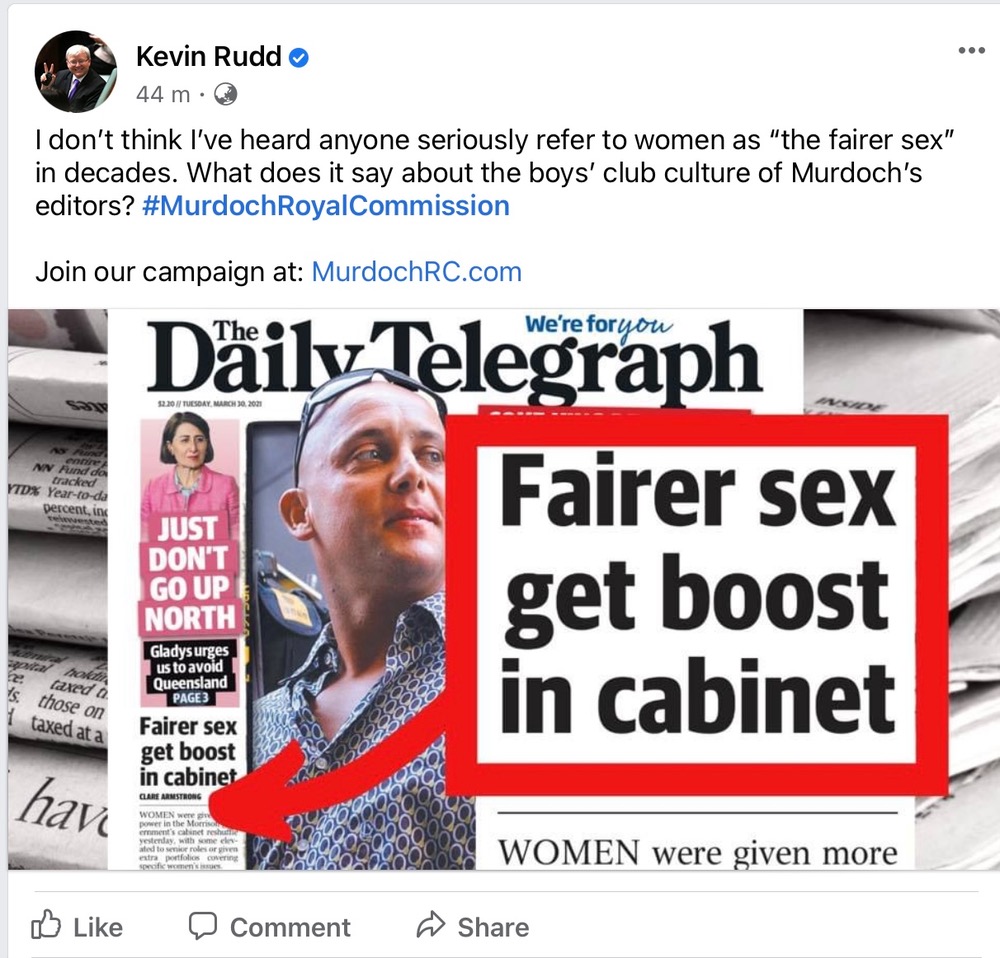The height and width of the screenshot is (958, 1000).
Task: Visit the MurdochRC.com link
Action: point(416,272)
